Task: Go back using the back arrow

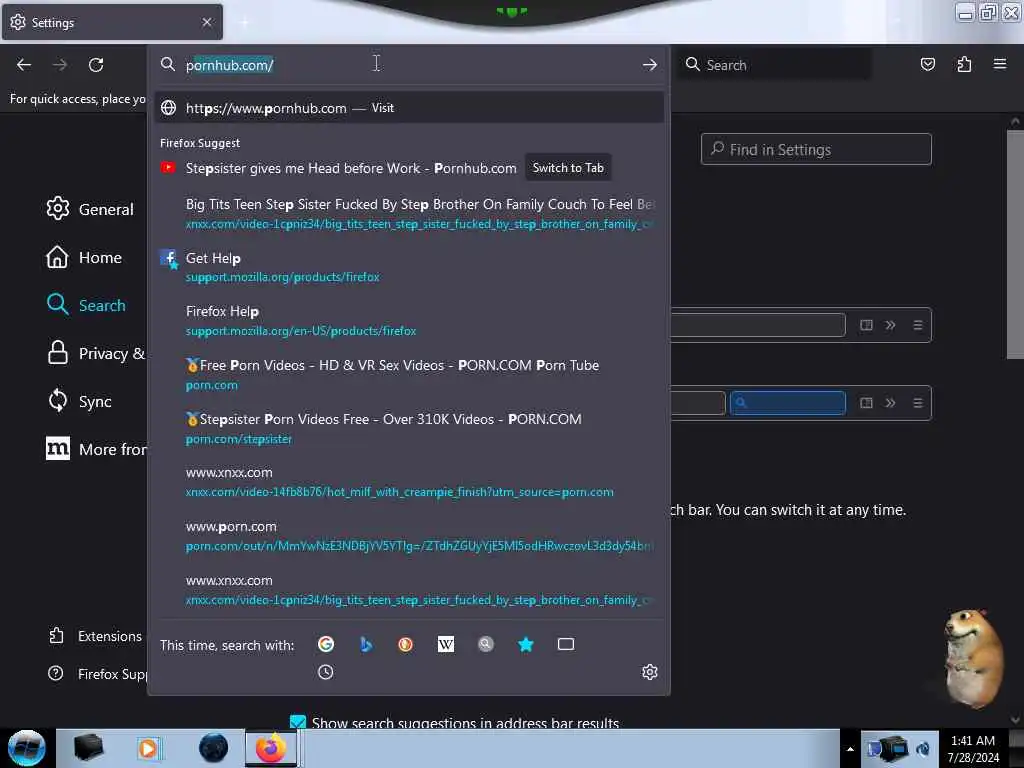Action: click(x=24, y=65)
